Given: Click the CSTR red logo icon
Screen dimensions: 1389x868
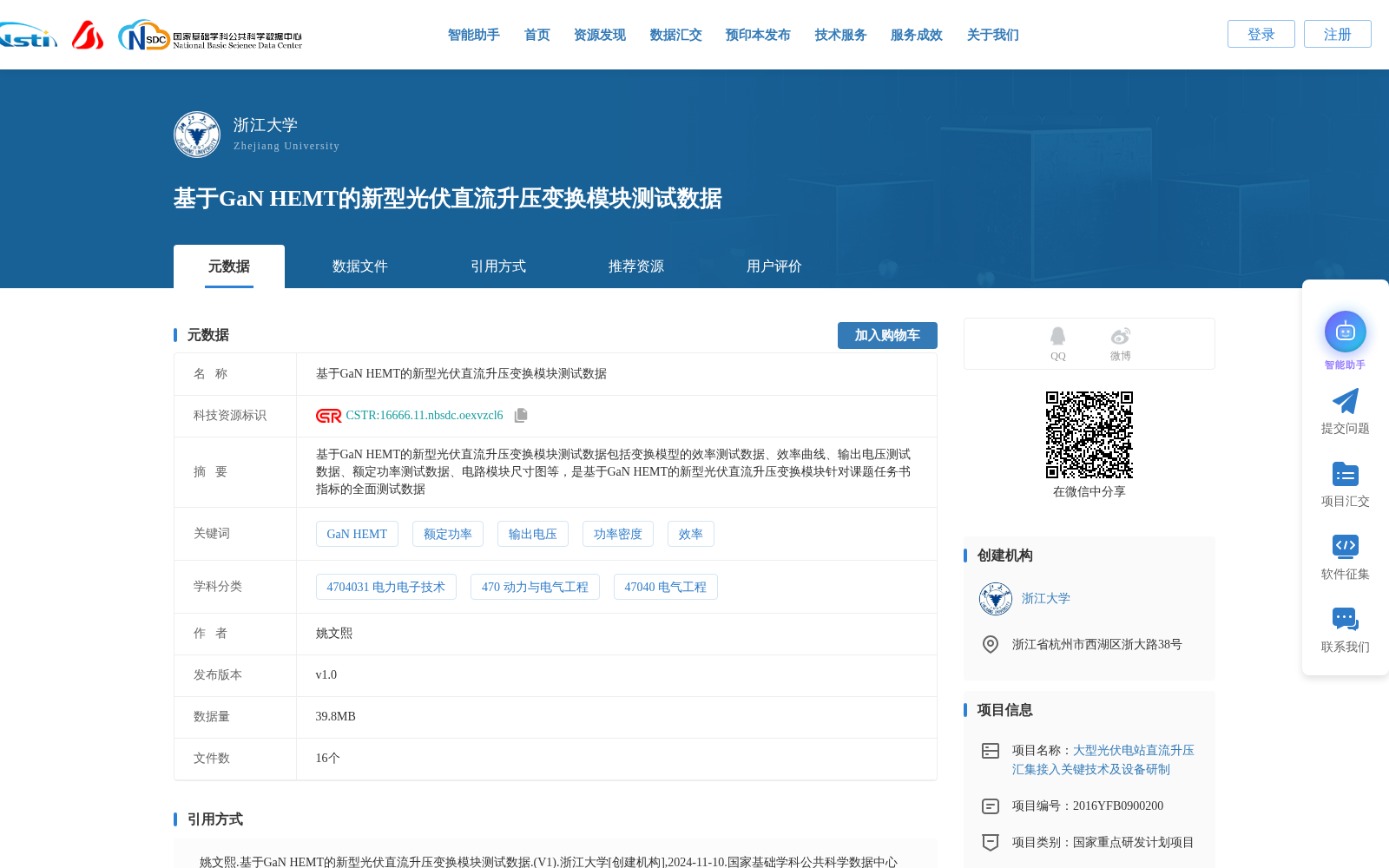Looking at the screenshot, I should [x=329, y=416].
